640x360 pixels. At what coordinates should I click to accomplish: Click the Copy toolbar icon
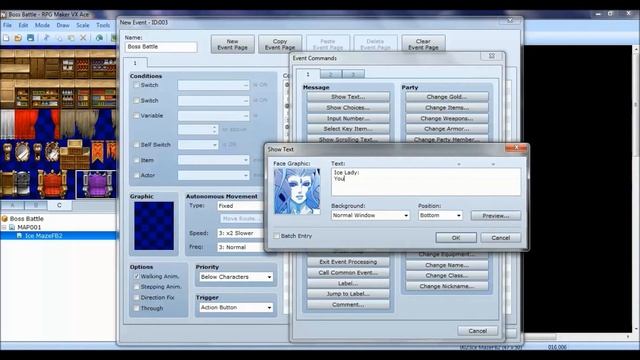pos(59,38)
